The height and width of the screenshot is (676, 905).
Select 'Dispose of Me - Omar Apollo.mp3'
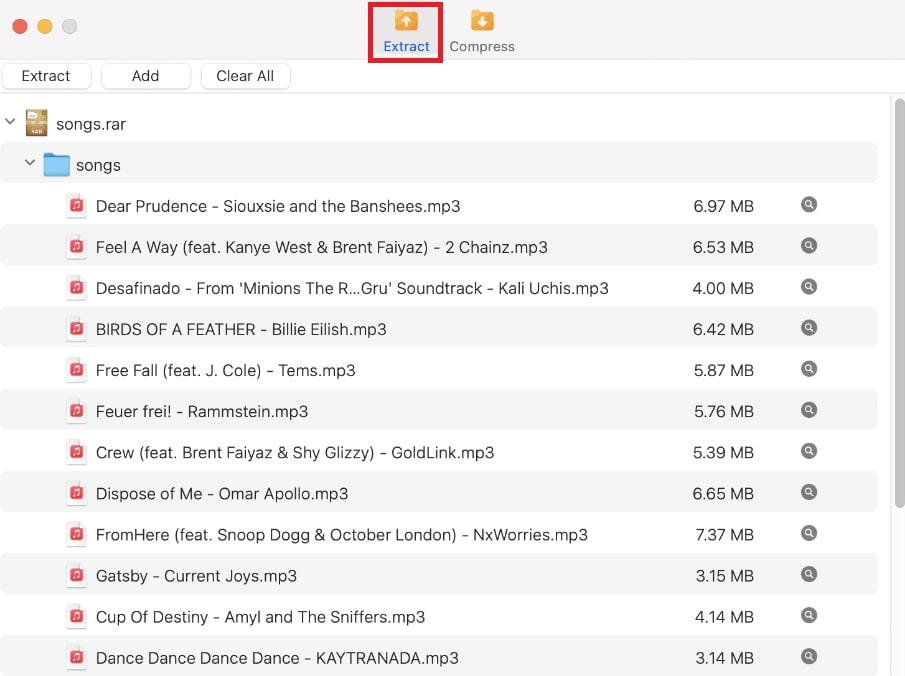point(222,494)
